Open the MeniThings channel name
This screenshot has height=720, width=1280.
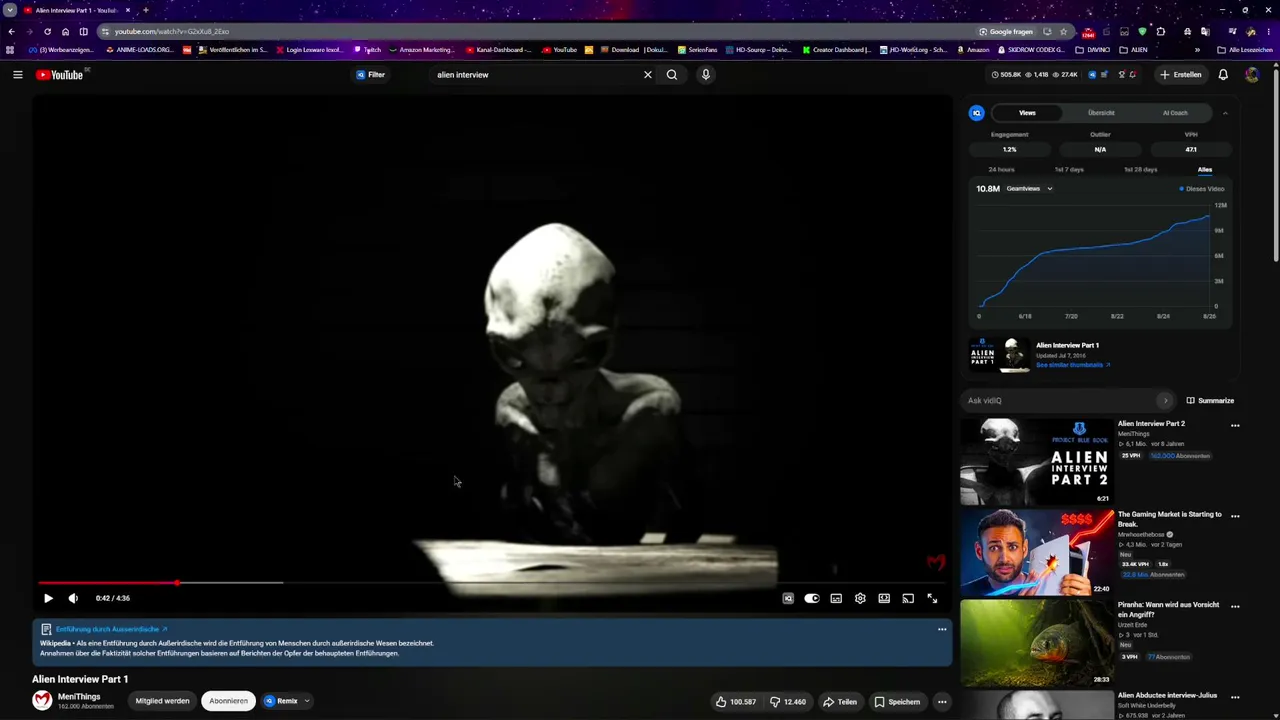(x=79, y=696)
